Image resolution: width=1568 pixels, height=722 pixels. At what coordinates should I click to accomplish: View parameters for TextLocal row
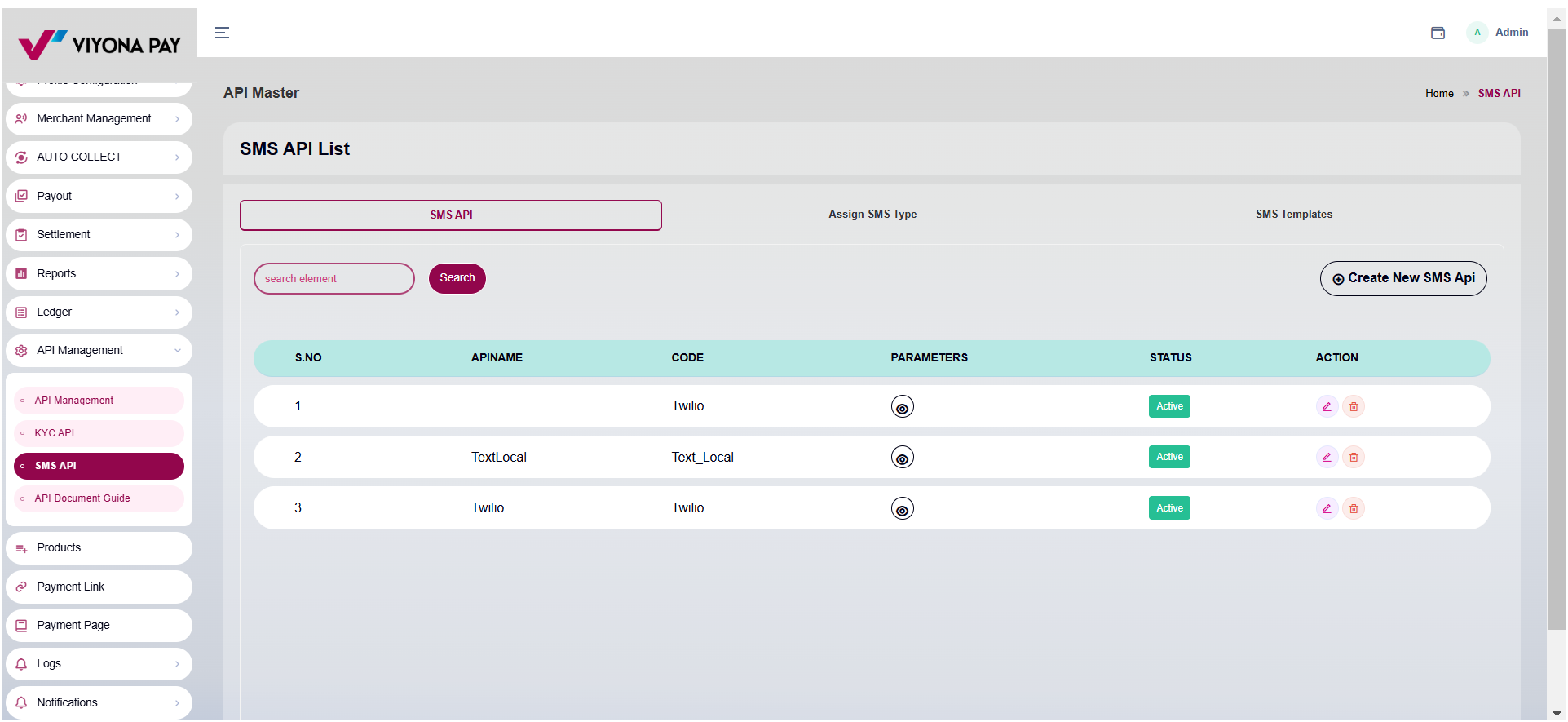click(902, 457)
